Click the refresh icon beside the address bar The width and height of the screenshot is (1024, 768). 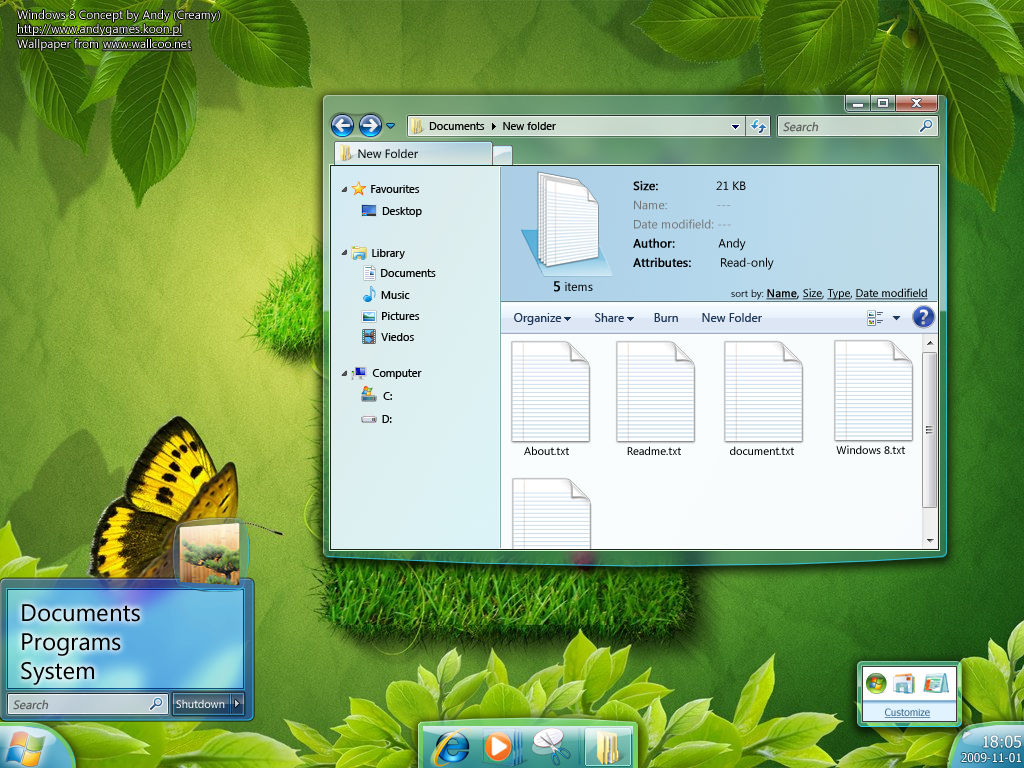758,126
